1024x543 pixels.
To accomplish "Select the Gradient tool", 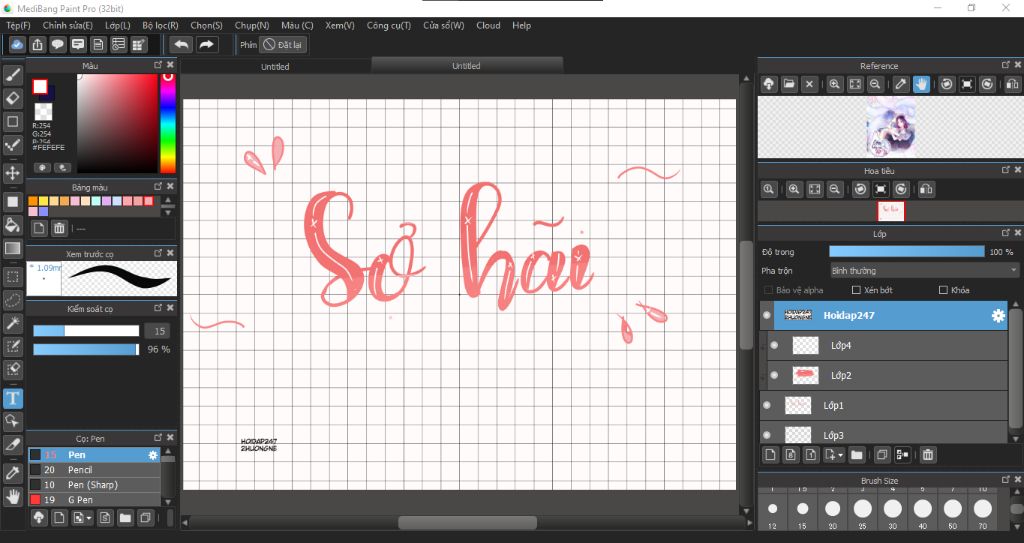I will [12, 248].
